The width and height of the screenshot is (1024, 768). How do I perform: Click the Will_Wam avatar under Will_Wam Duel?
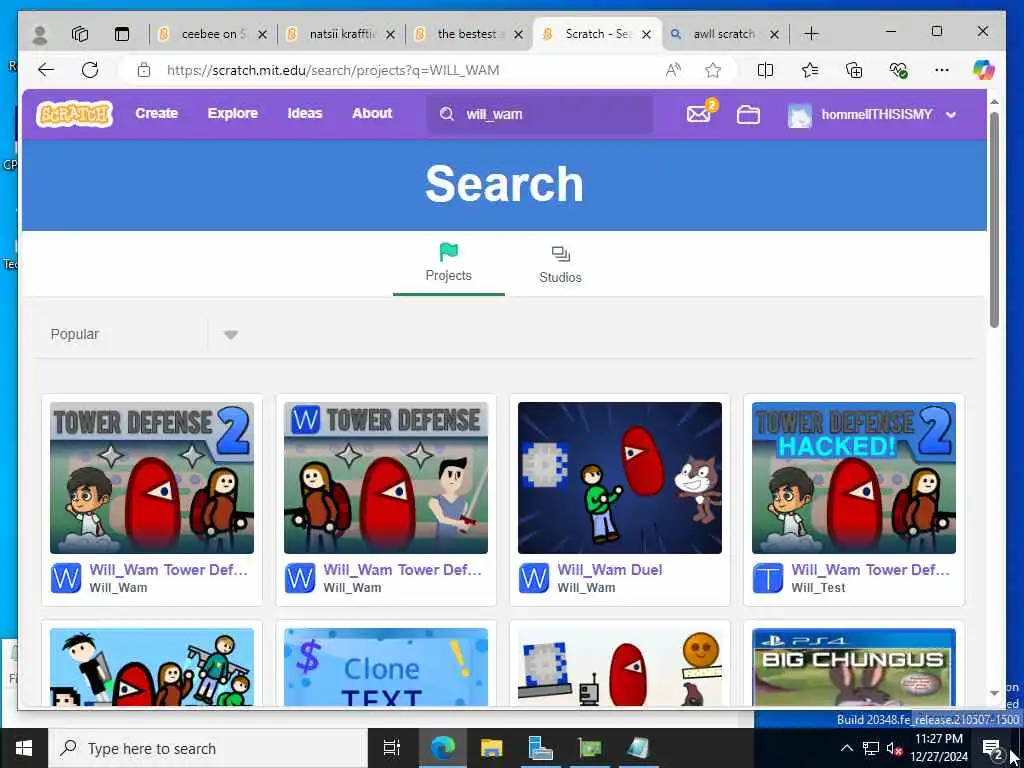tap(534, 578)
